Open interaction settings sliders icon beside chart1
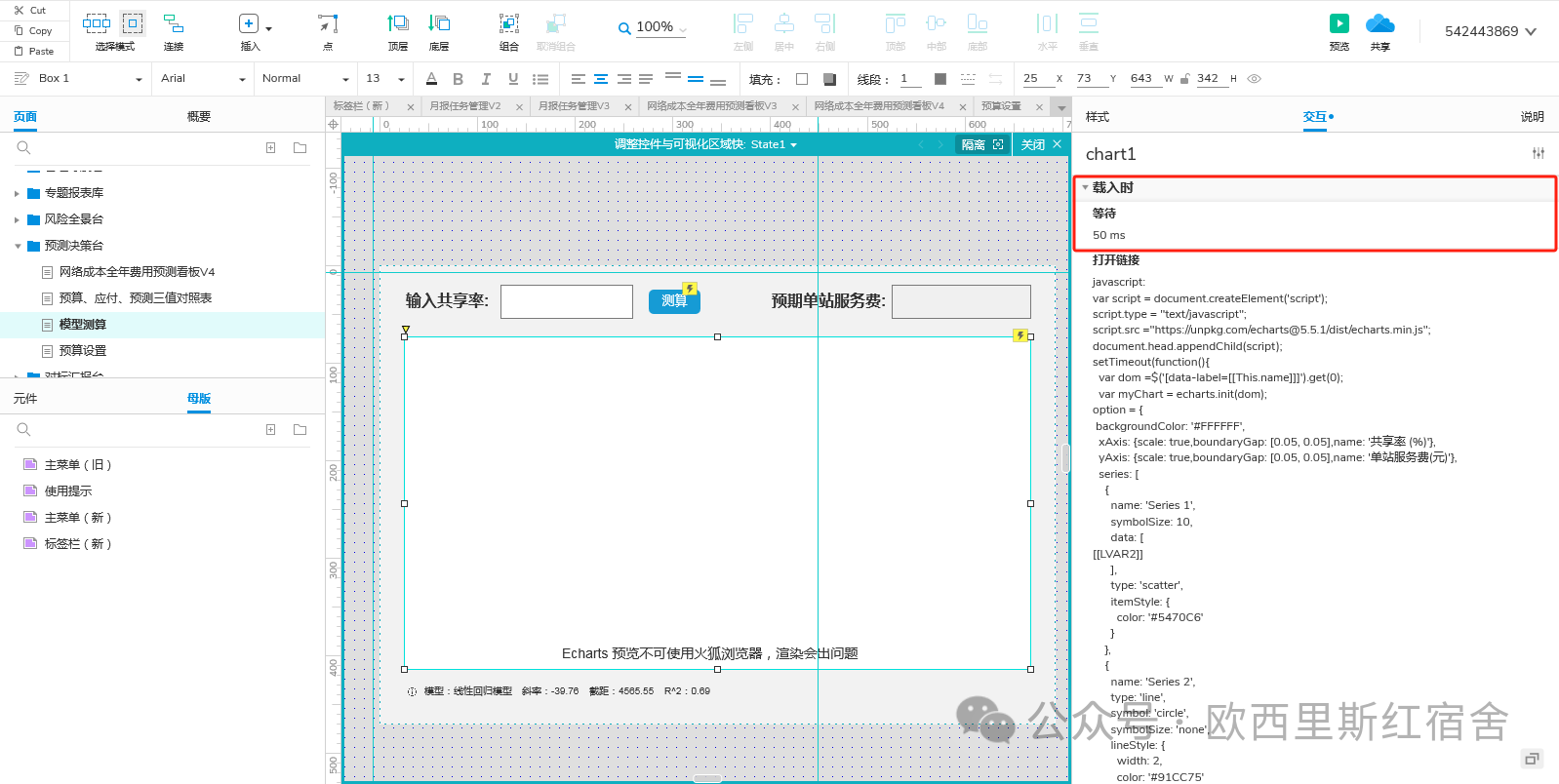 coord(1538,153)
